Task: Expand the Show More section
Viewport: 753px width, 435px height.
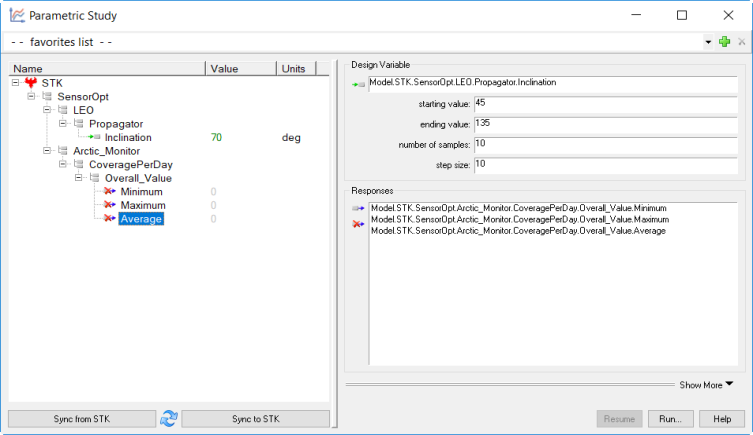Action: click(706, 384)
